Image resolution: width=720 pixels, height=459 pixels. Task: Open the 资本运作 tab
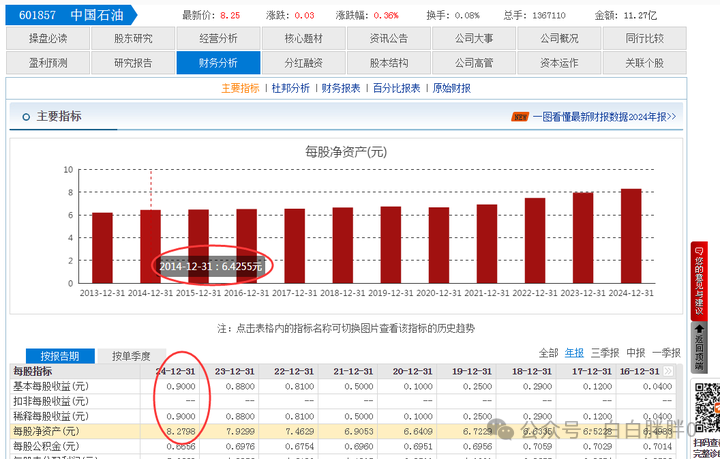coord(559,62)
